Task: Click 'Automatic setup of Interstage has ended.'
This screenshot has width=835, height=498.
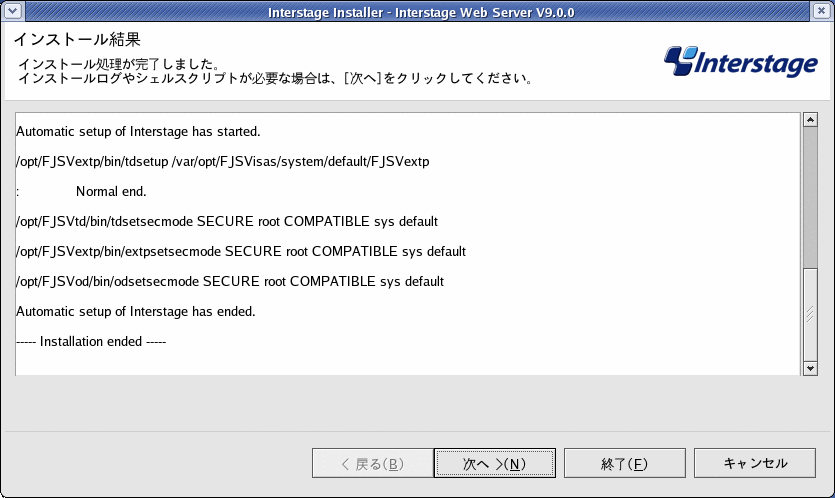Action: (136, 312)
